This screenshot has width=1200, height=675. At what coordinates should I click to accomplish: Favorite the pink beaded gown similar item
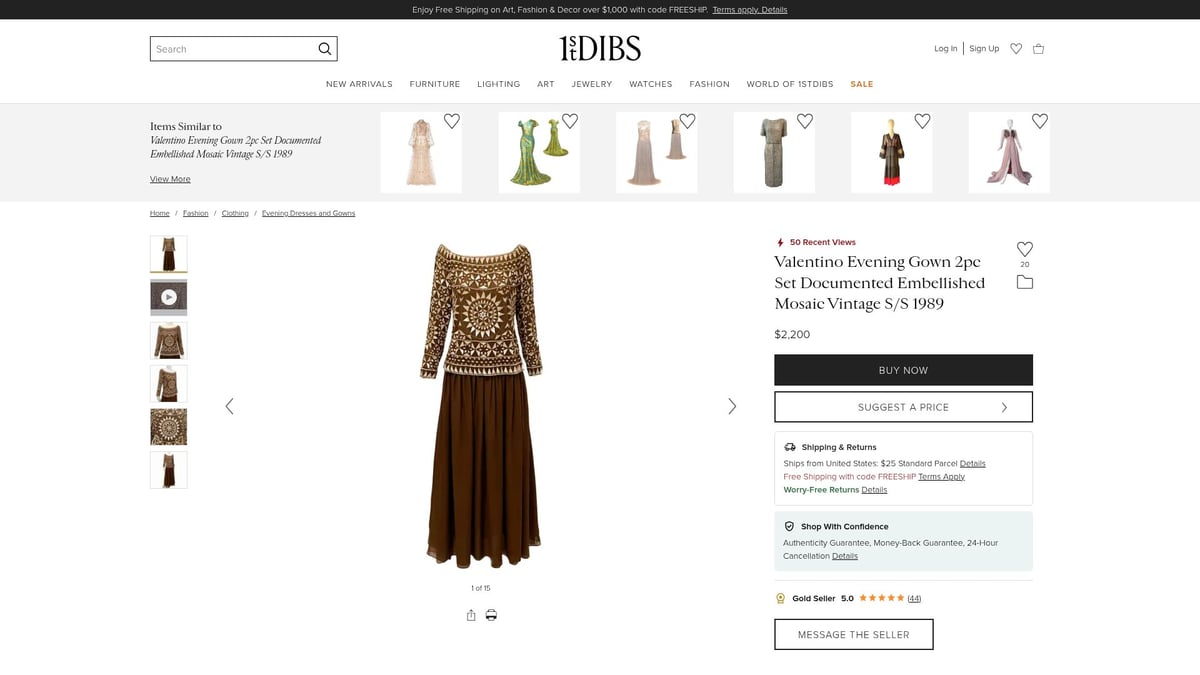[x=687, y=121]
